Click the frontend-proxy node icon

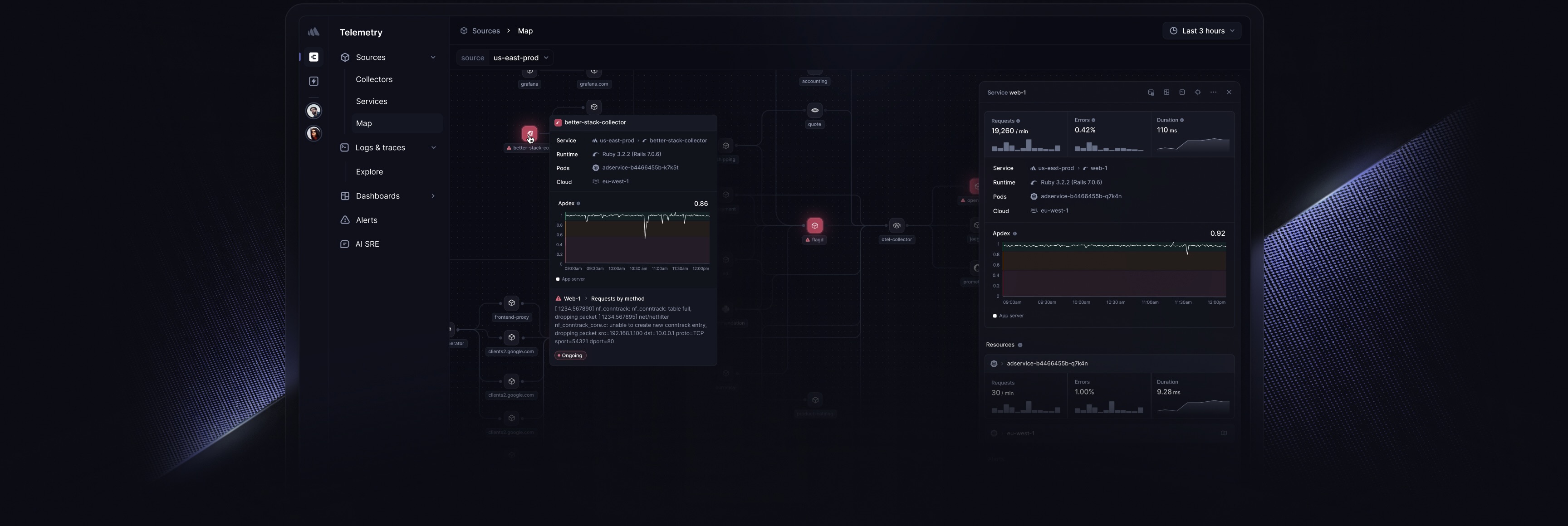(511, 303)
